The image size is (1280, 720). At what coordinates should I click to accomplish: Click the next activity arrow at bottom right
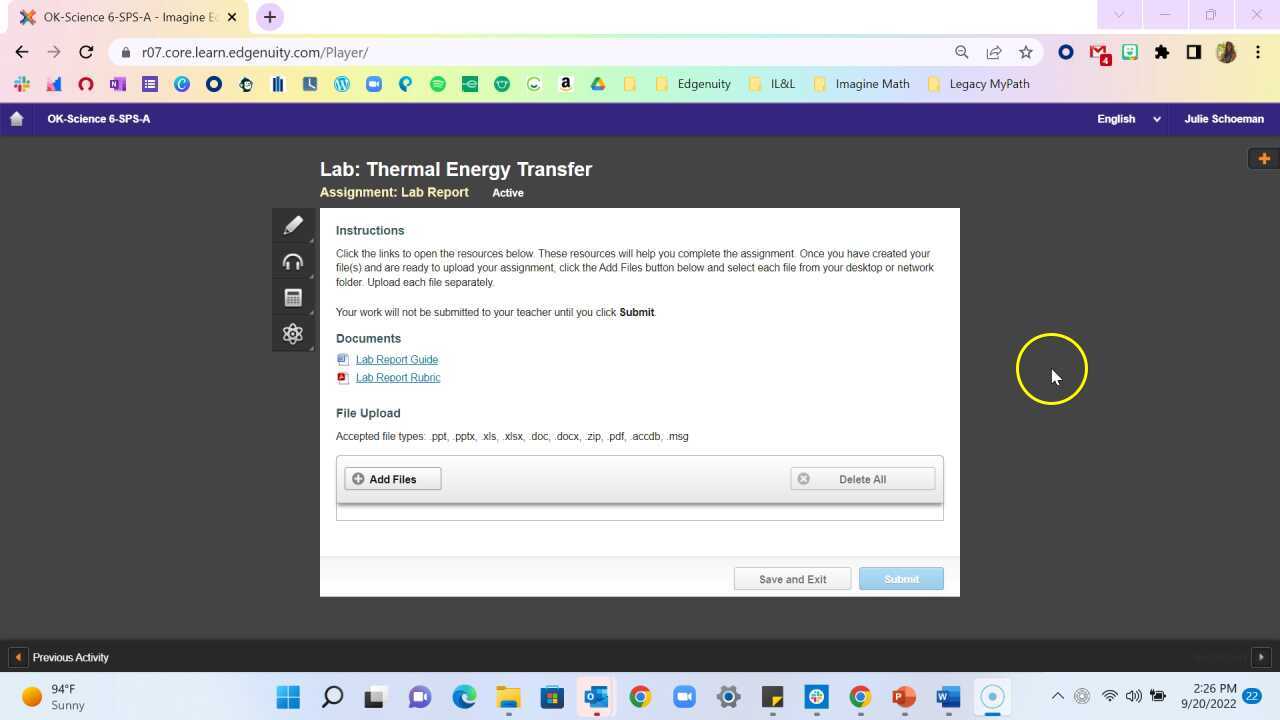1261,657
